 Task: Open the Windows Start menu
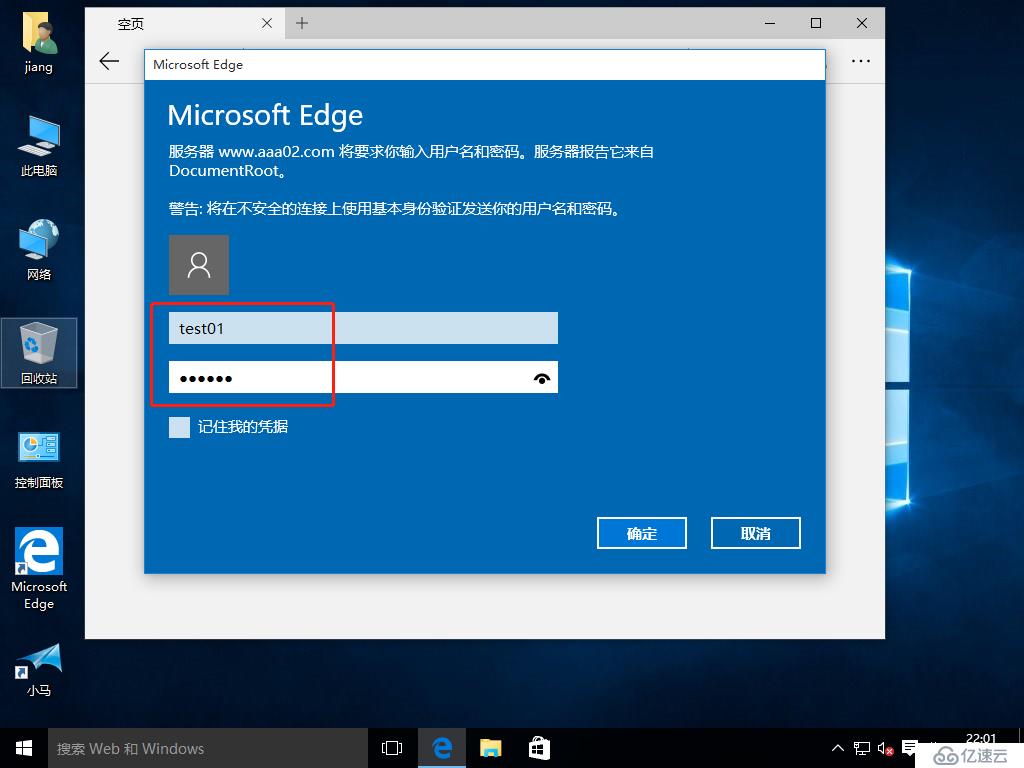pyautogui.click(x=24, y=748)
